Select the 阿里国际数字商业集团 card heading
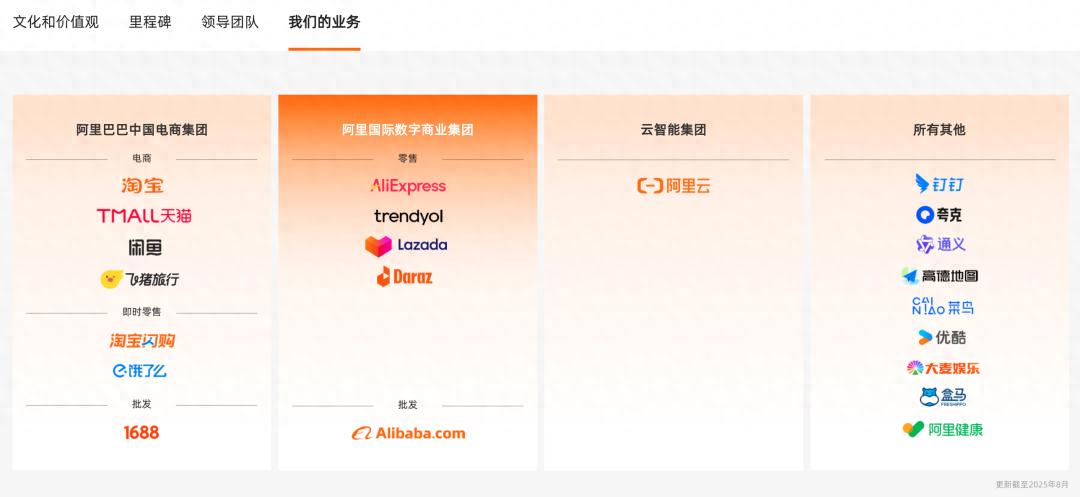The width and height of the screenshot is (1080, 497). (x=408, y=130)
